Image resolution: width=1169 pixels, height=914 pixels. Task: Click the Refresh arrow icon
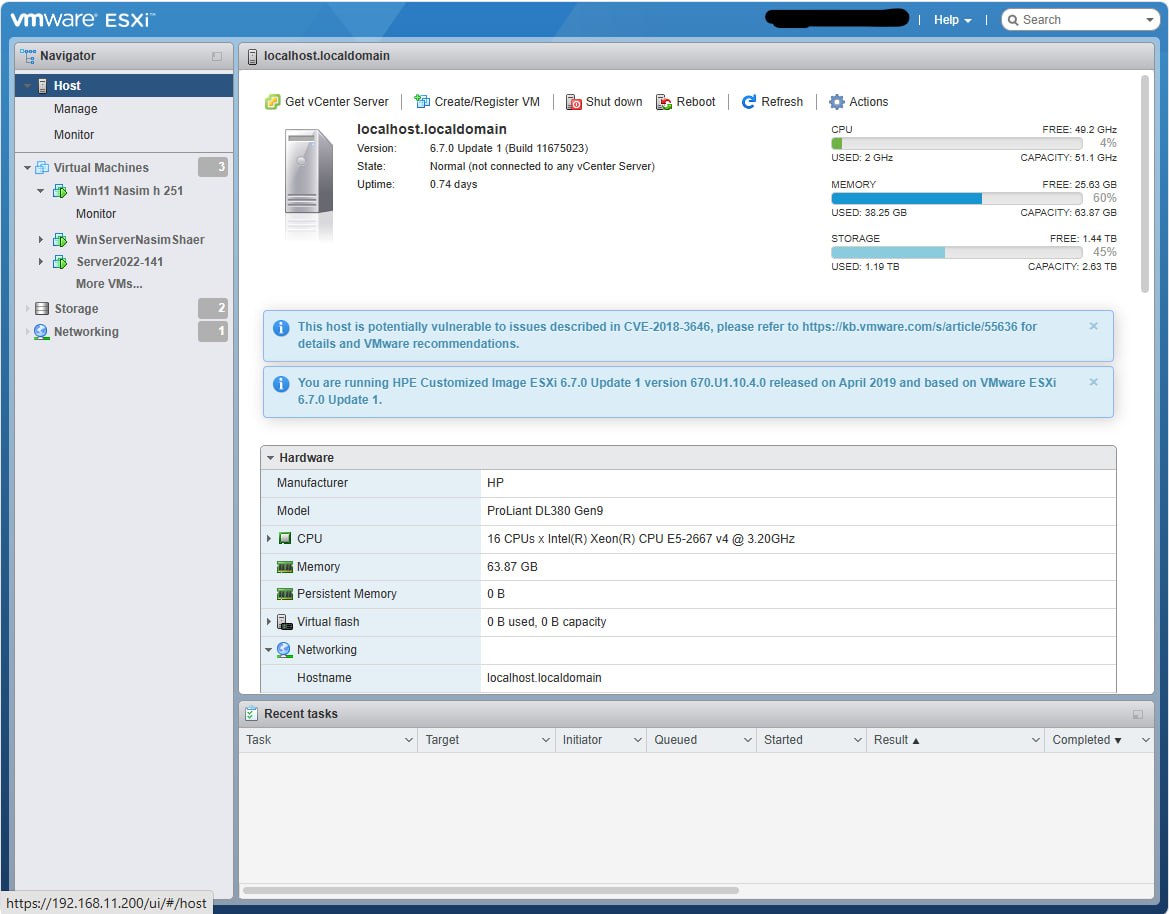[x=749, y=101]
